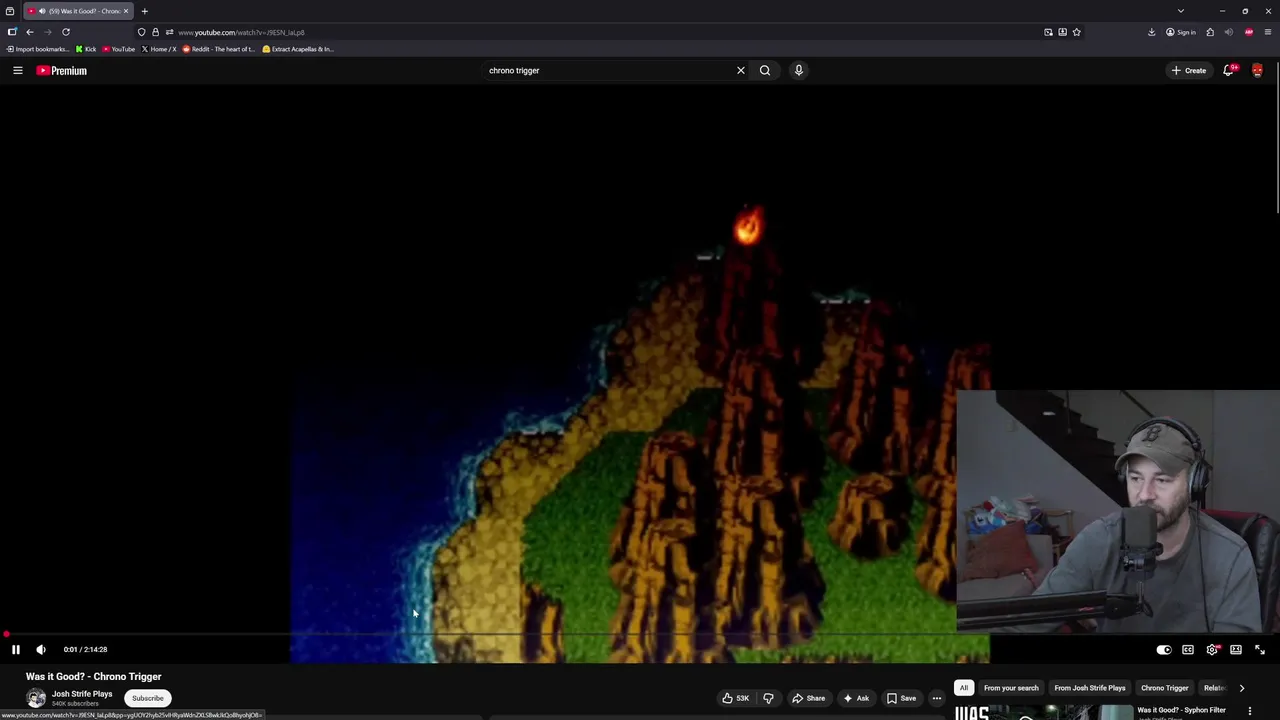Image resolution: width=1280 pixels, height=720 pixels.
Task: Mute the tab via its speaker icon
Action: [42, 11]
